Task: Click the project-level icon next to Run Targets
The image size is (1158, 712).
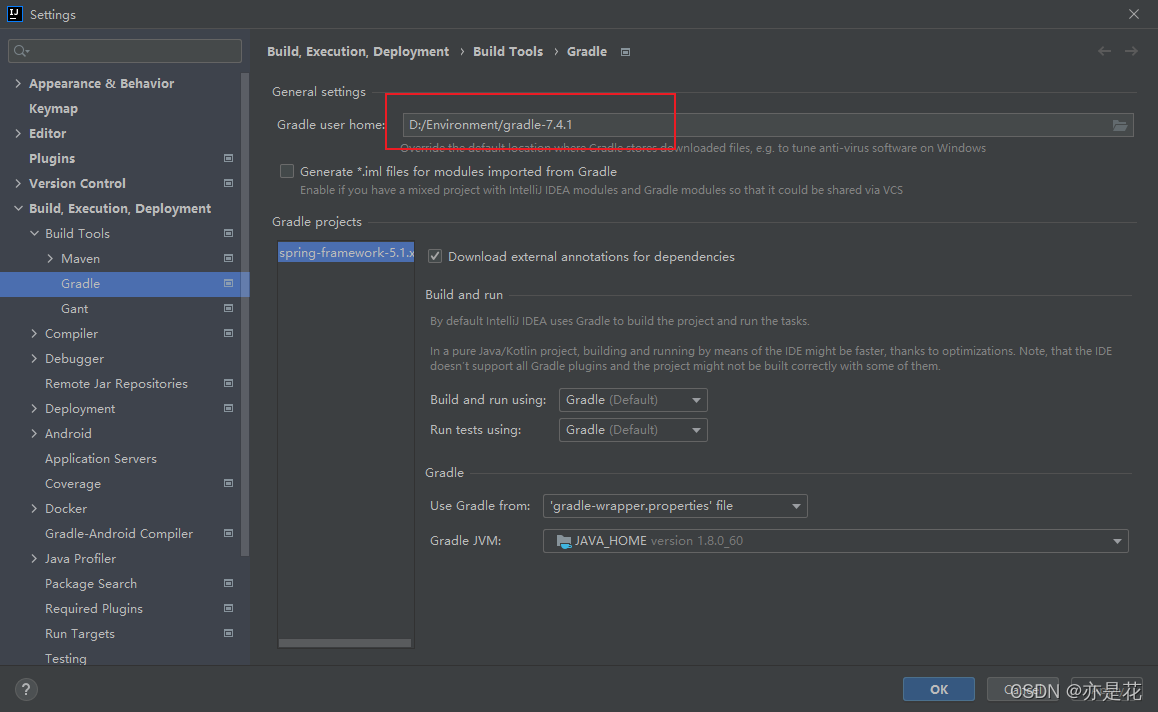Action: pos(228,634)
